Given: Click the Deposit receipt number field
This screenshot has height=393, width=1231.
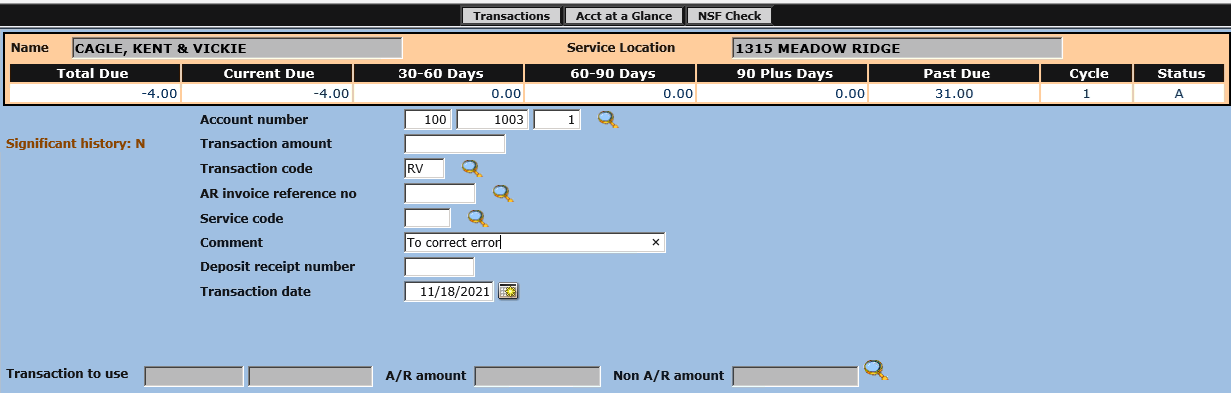Looking at the screenshot, I should [x=440, y=267].
